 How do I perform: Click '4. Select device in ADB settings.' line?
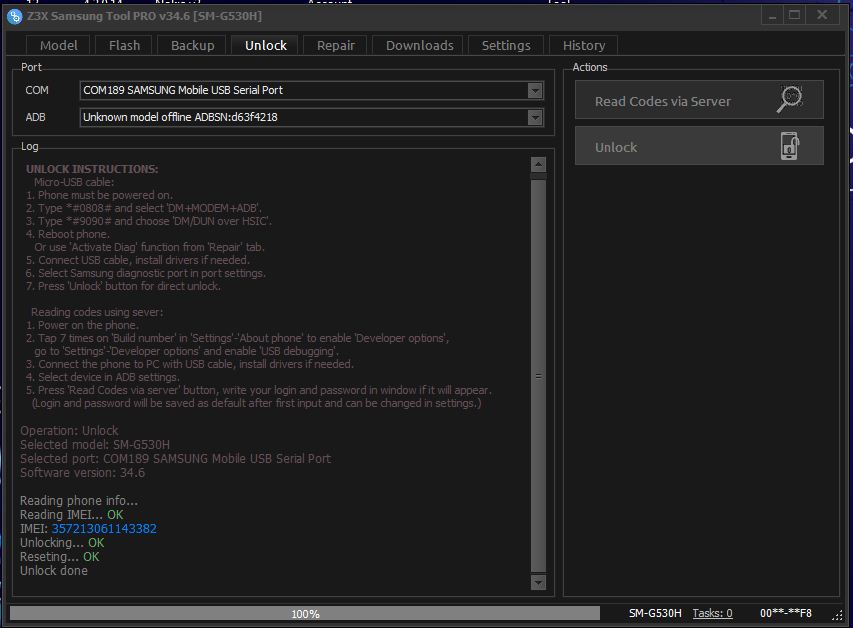[x=102, y=377]
